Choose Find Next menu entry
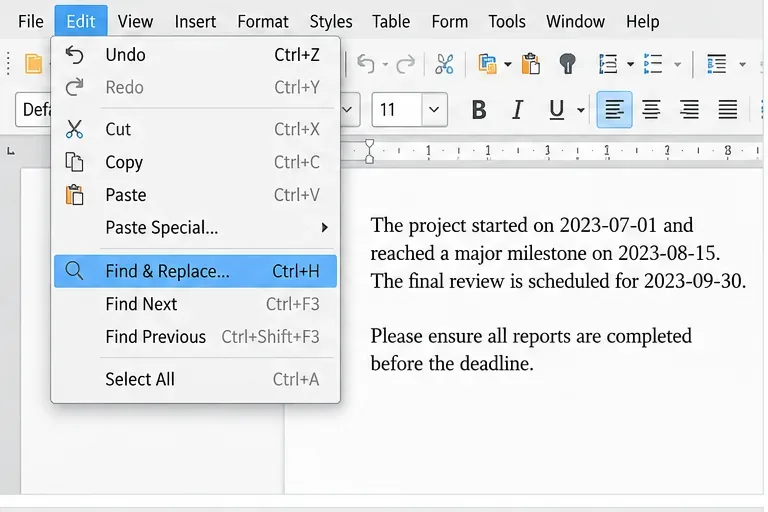Image resolution: width=768 pixels, height=512 pixels. 195,304
